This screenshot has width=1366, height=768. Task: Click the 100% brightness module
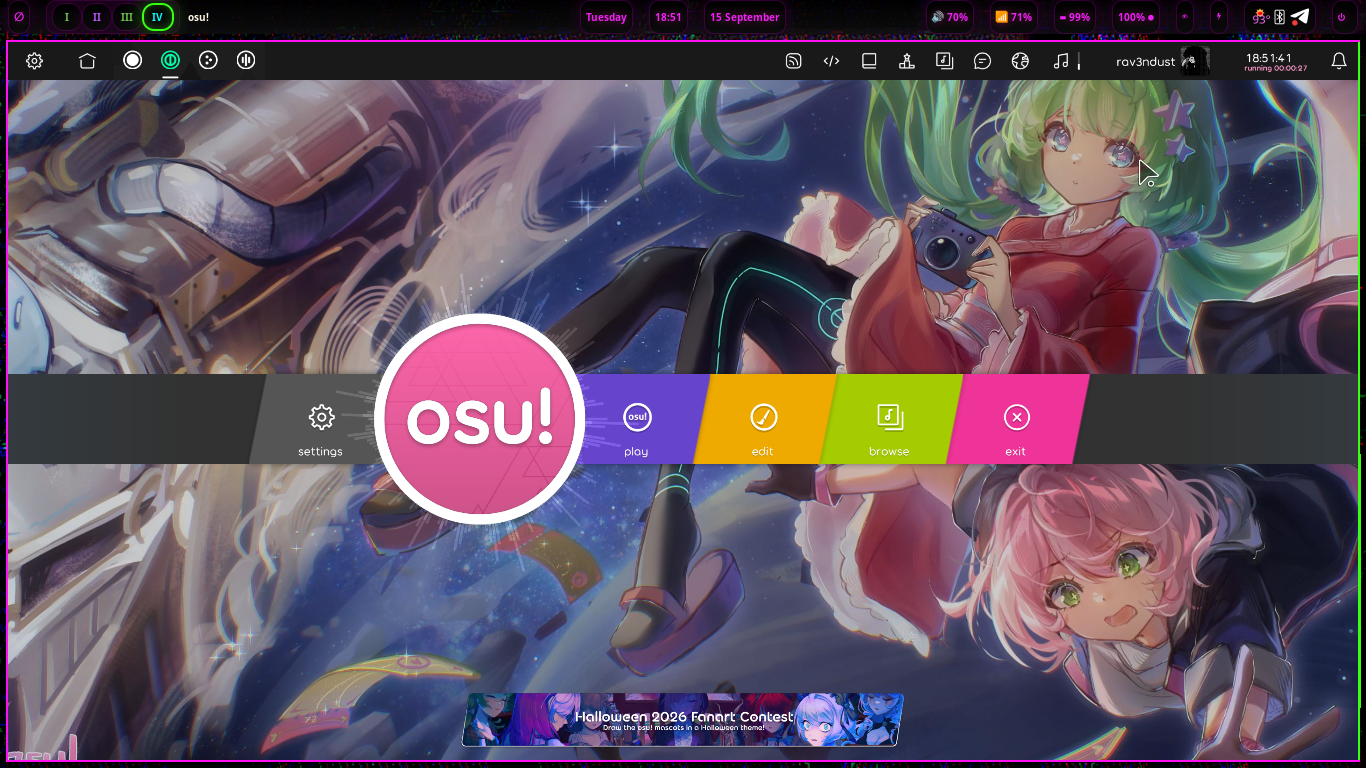pos(1136,17)
